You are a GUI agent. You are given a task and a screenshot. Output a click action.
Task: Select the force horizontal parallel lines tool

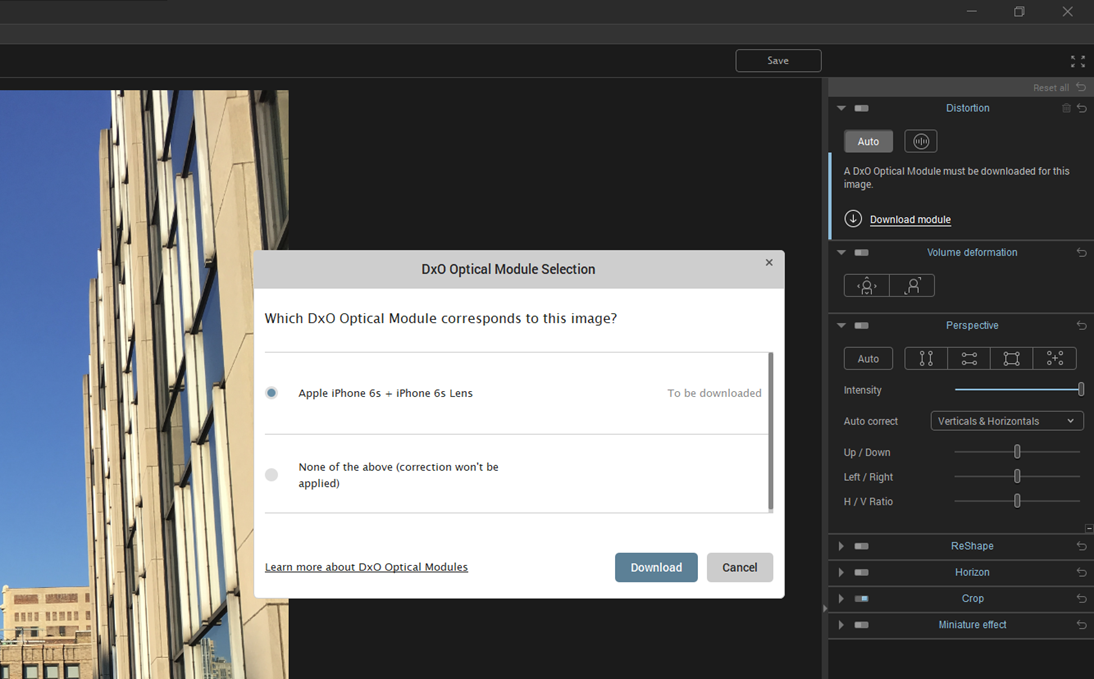[x=968, y=358]
